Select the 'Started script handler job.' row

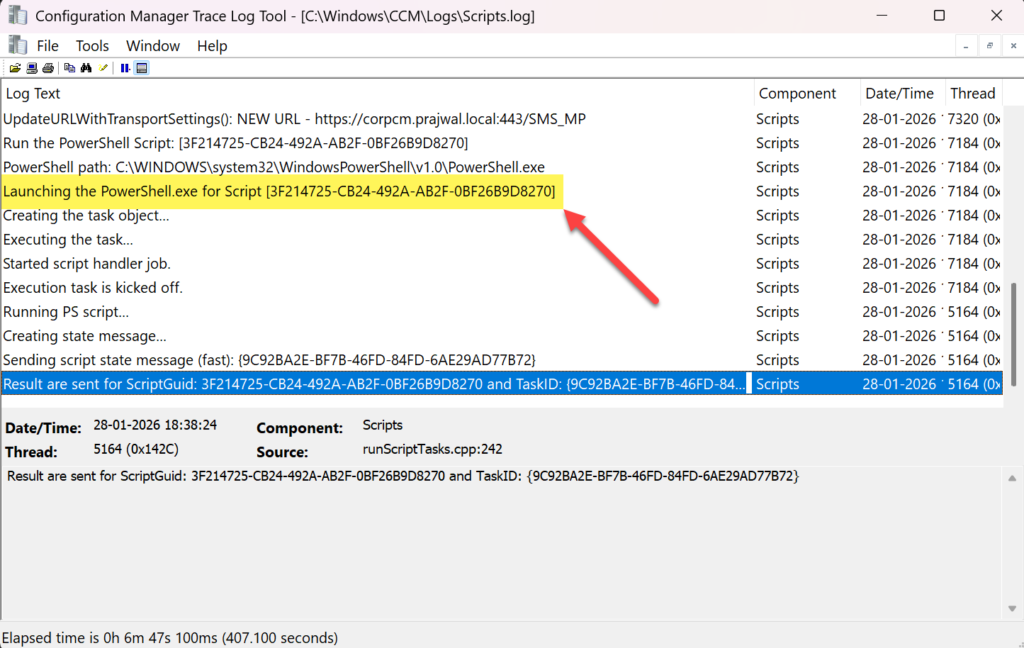point(502,264)
